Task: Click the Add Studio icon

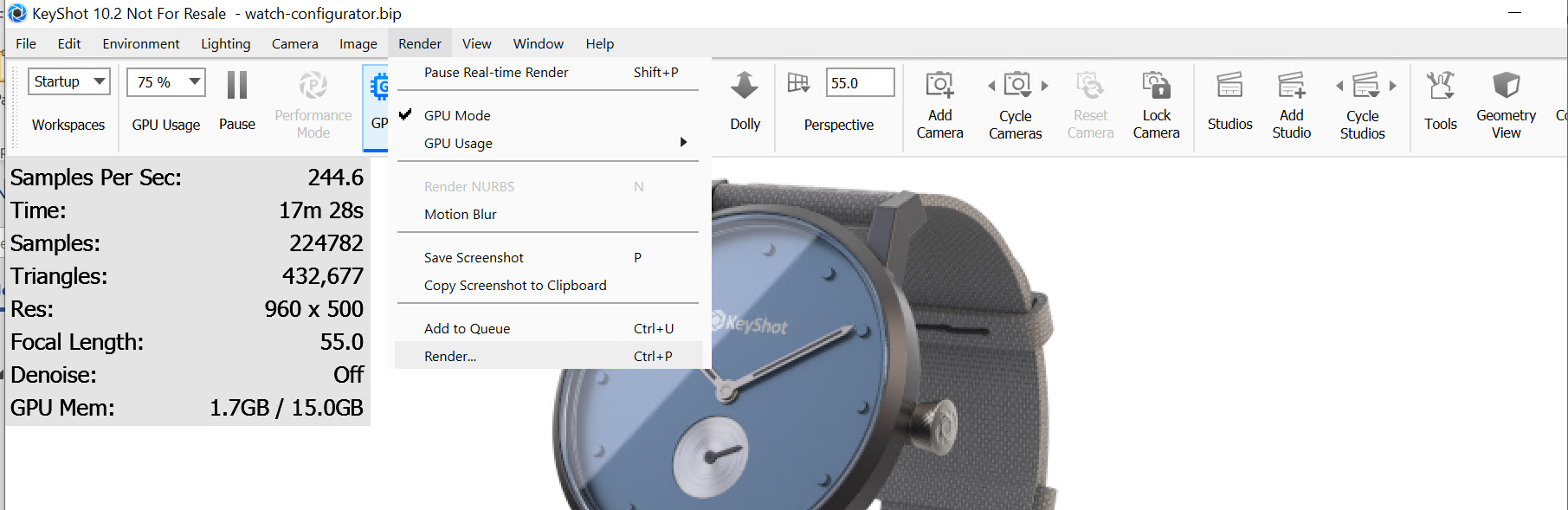Action: tap(1291, 86)
